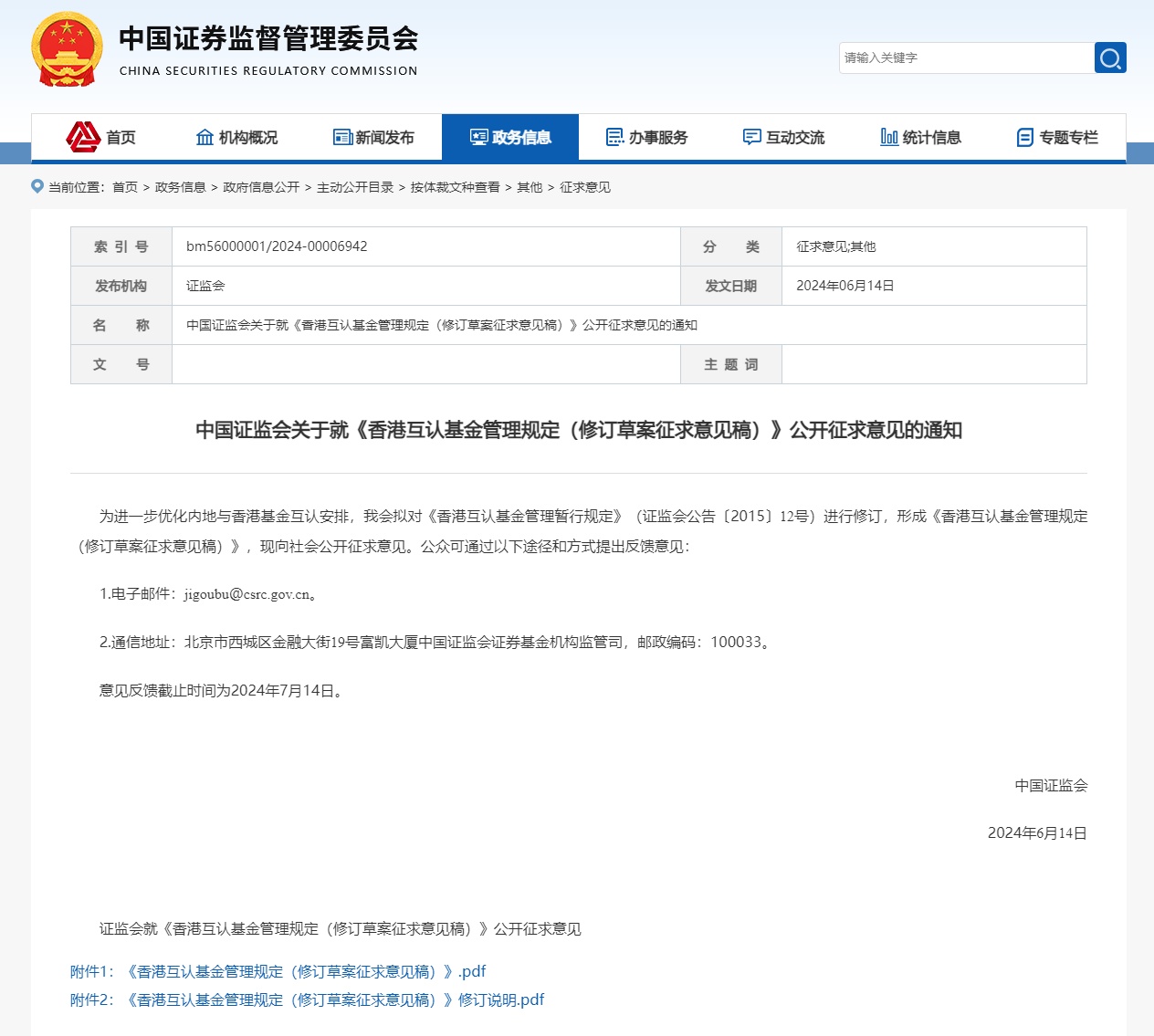Click the 办事服务 services icon
Viewport: 1154px width, 1036px height.
(x=614, y=136)
